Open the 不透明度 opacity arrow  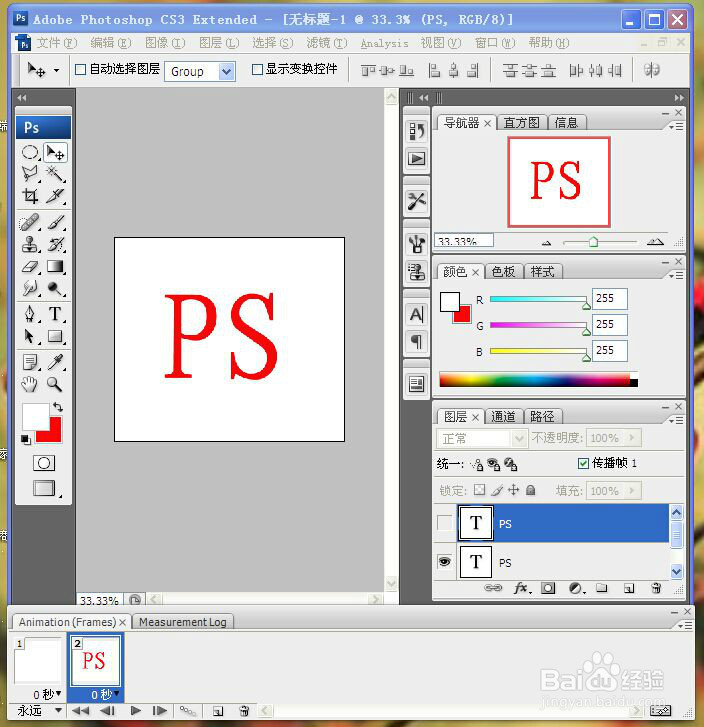(632, 438)
